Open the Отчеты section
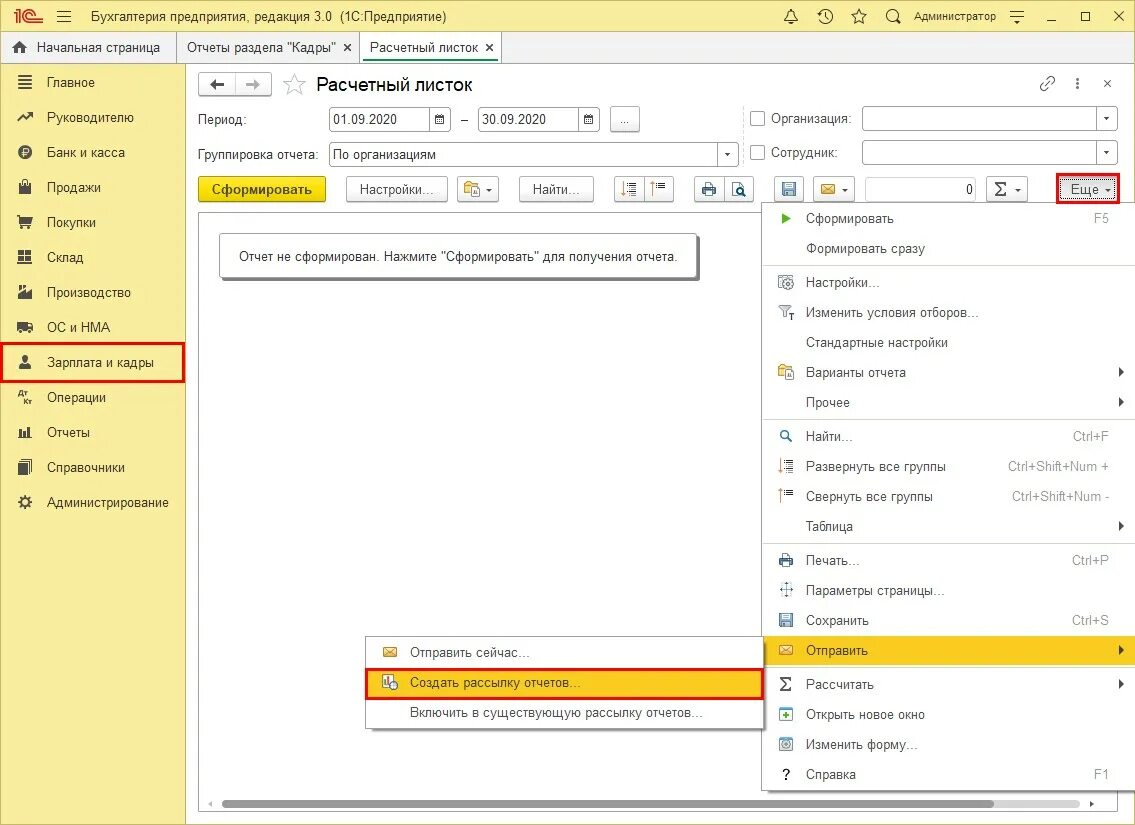The image size is (1135, 825). point(93,432)
